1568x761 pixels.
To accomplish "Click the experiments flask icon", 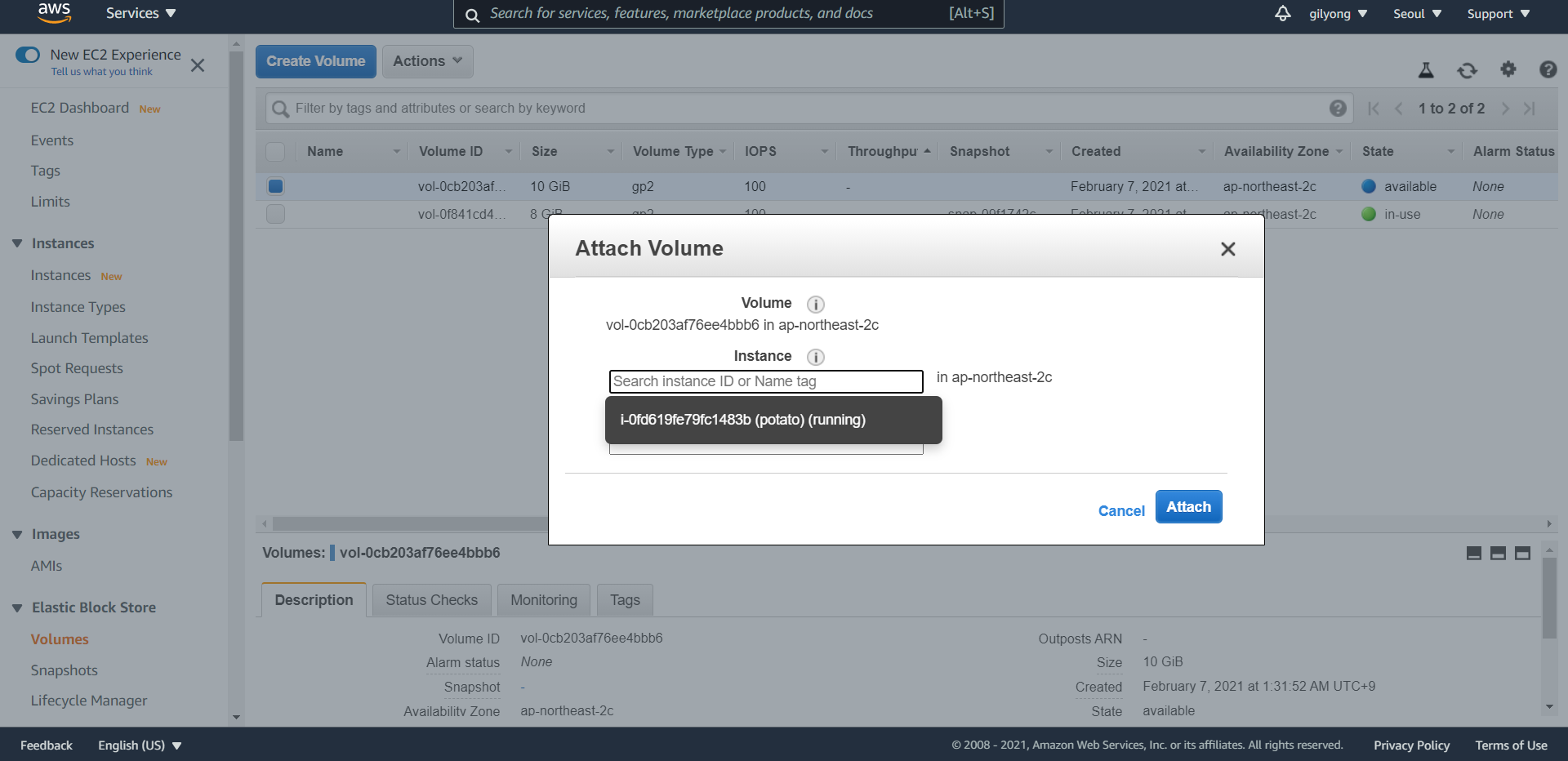I will [x=1426, y=70].
